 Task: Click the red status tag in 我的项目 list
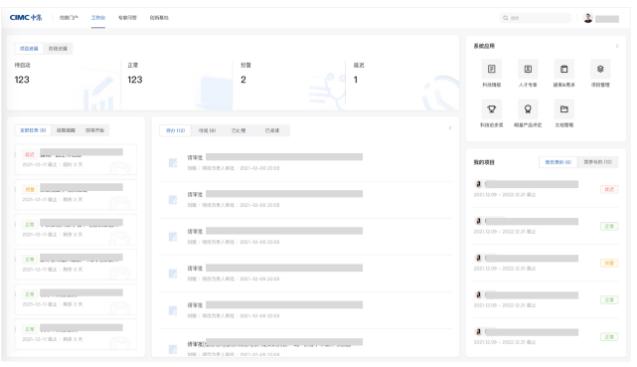pyautogui.click(x=609, y=189)
